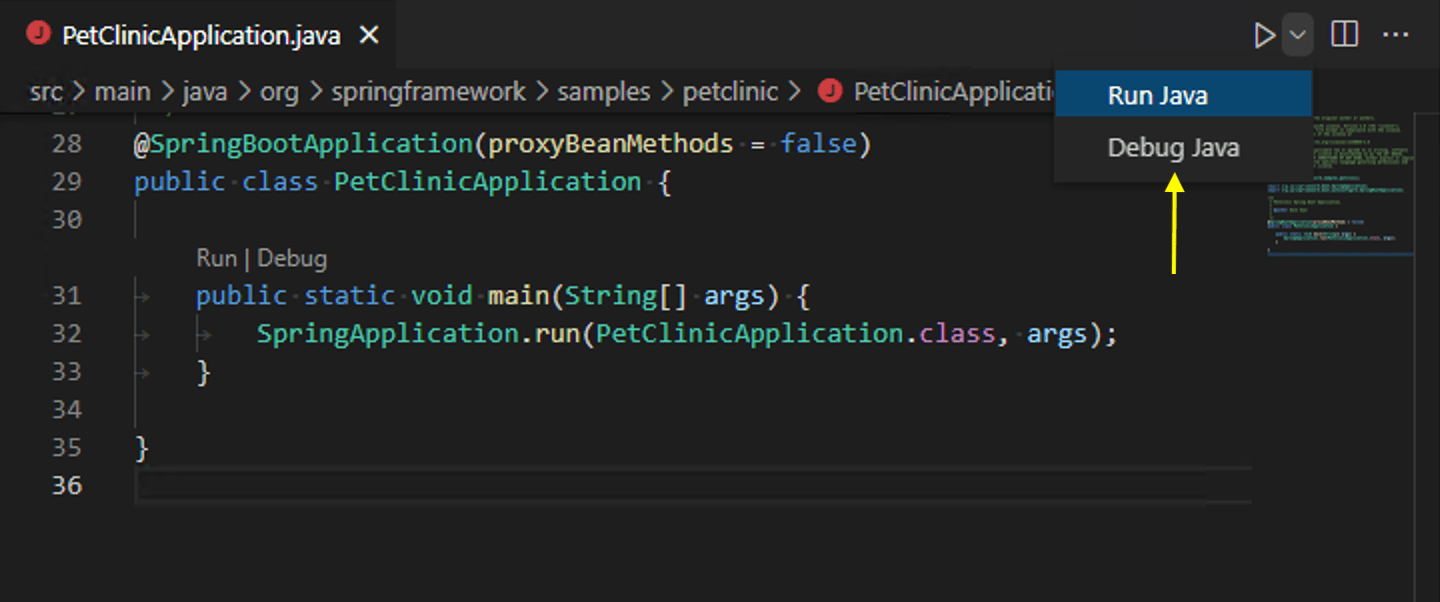Select Run Java from the menu
The height and width of the screenshot is (602, 1440).
1157,94
